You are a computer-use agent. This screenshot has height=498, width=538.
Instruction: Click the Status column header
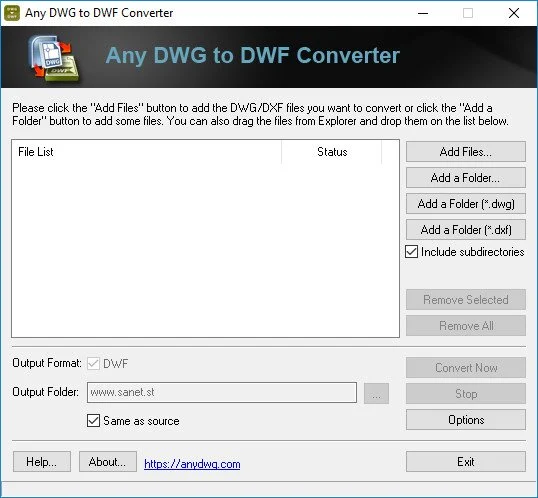coord(331,152)
